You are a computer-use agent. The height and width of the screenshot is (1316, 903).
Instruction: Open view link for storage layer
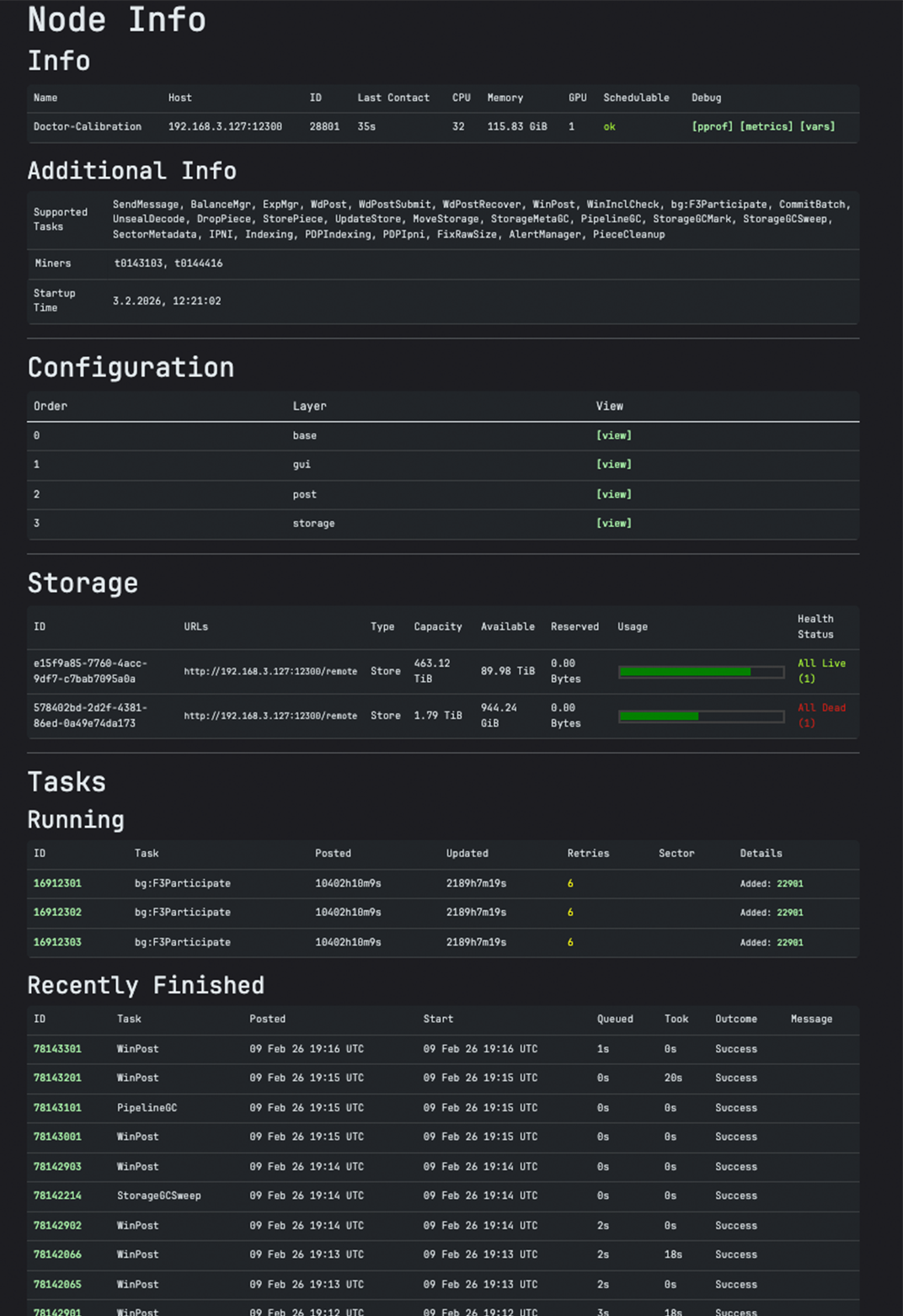tap(613, 524)
